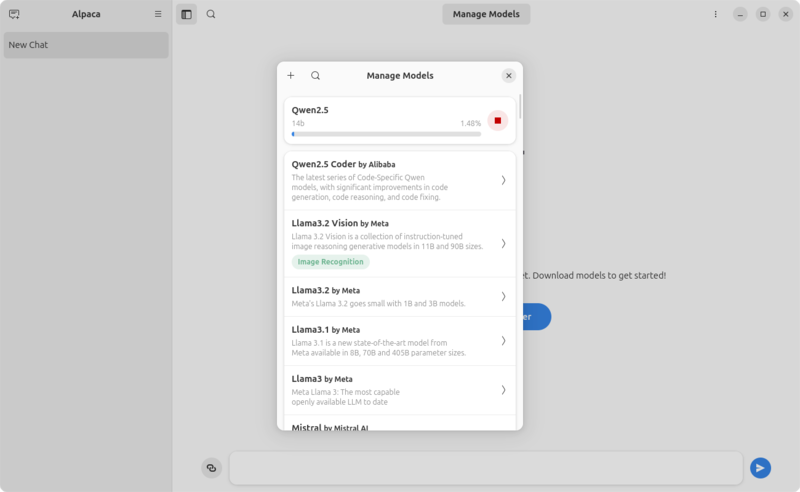This screenshot has width=800, height=492.
Task: Search chat messages with magnifier icon
Action: 211,14
